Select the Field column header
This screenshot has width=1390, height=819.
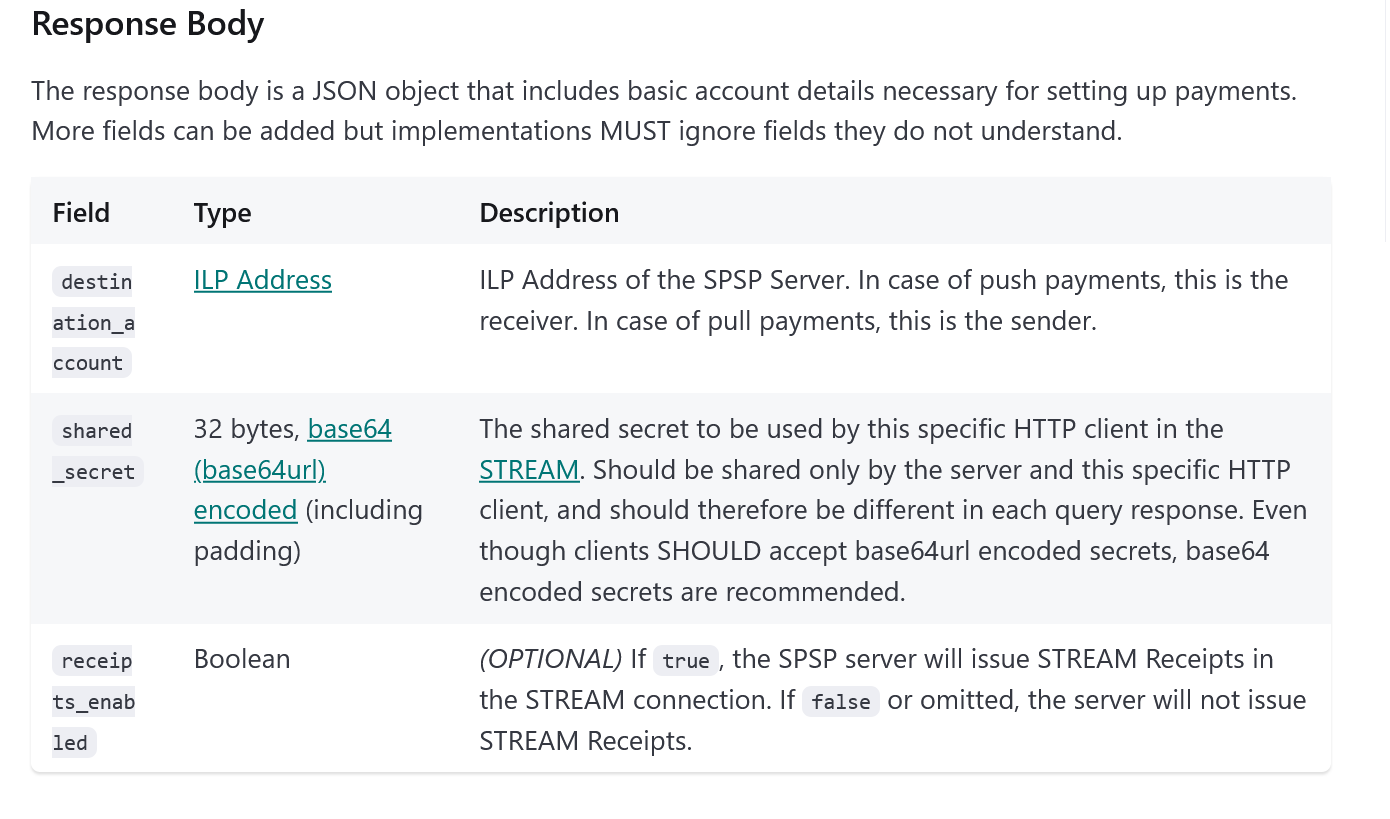click(x=81, y=213)
